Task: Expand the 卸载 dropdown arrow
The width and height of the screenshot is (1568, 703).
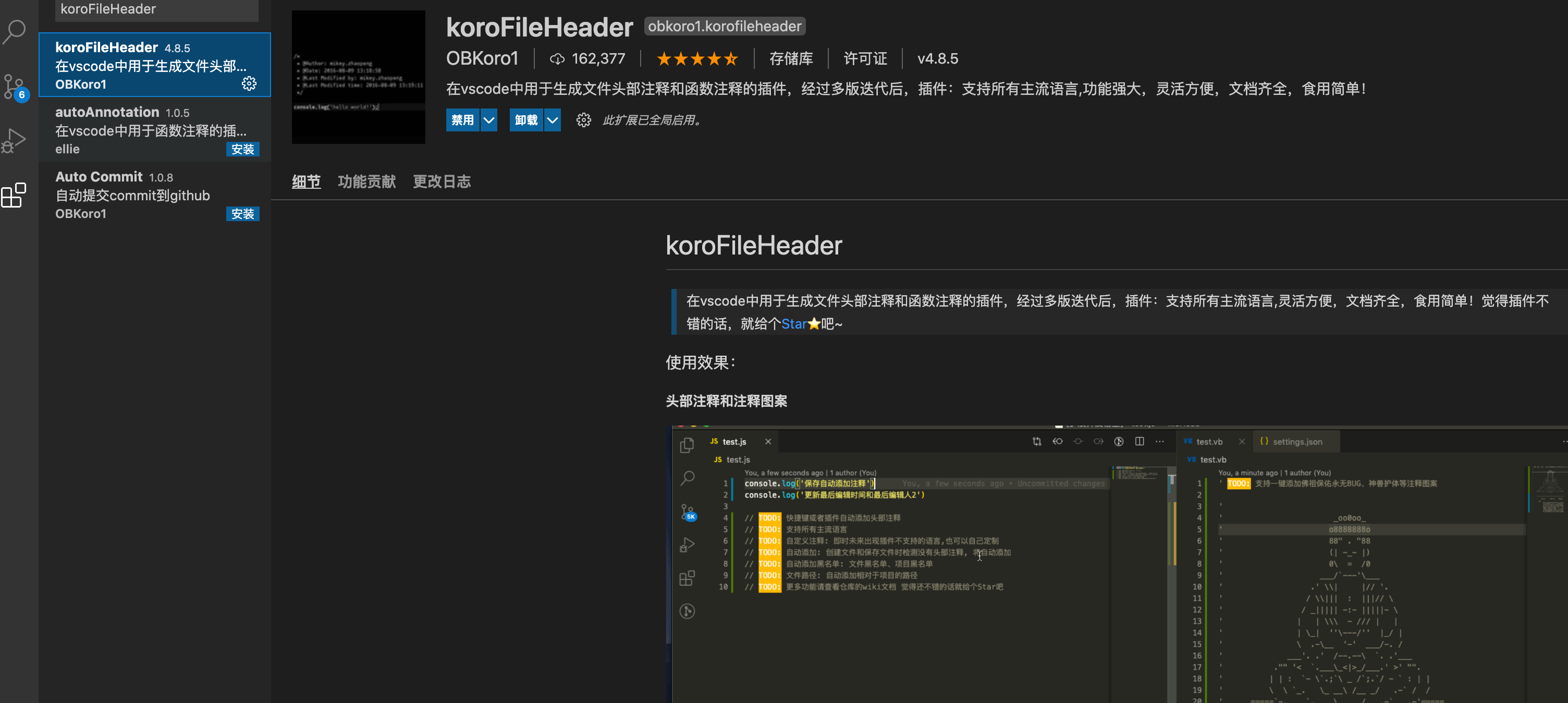Action: (552, 120)
